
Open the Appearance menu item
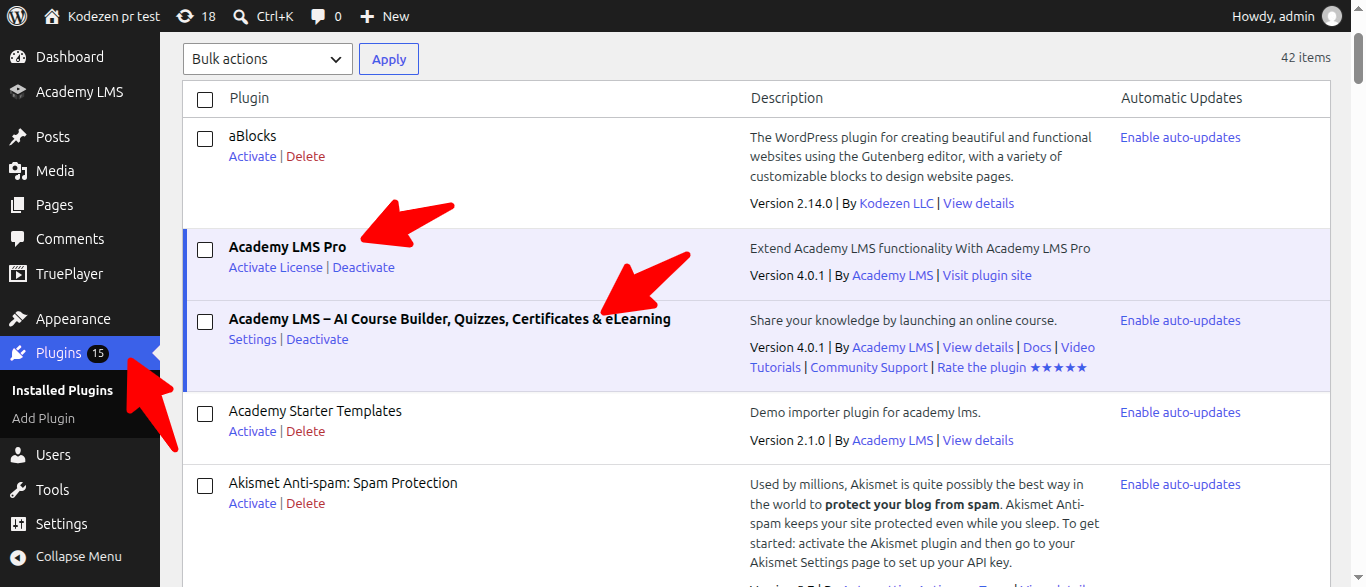coord(80,319)
